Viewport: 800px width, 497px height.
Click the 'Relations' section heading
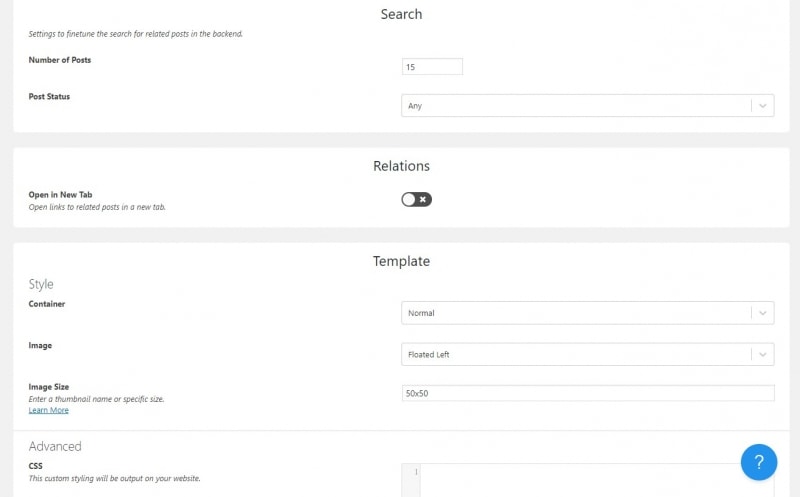coord(401,166)
